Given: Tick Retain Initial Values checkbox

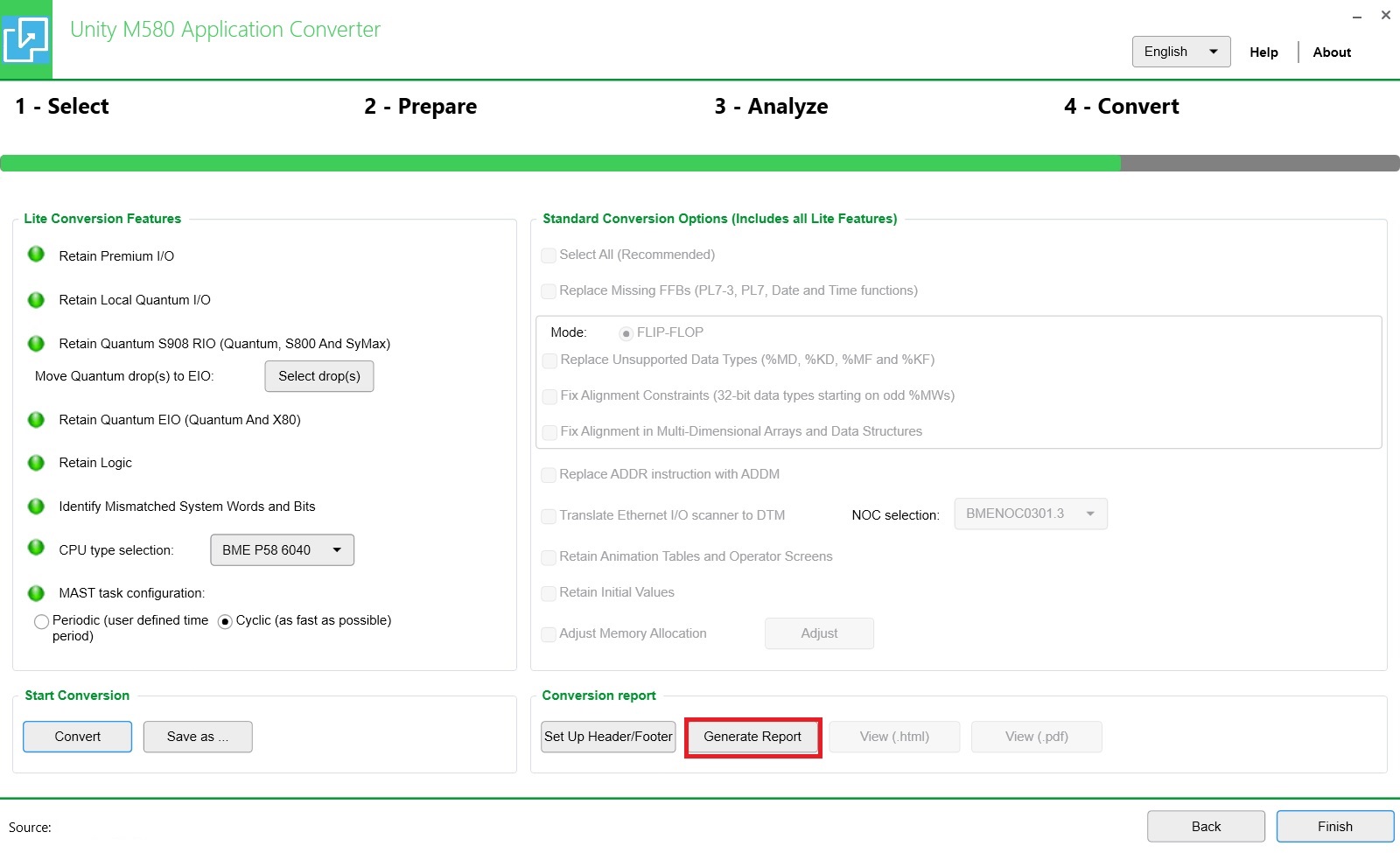Looking at the screenshot, I should click(x=549, y=593).
